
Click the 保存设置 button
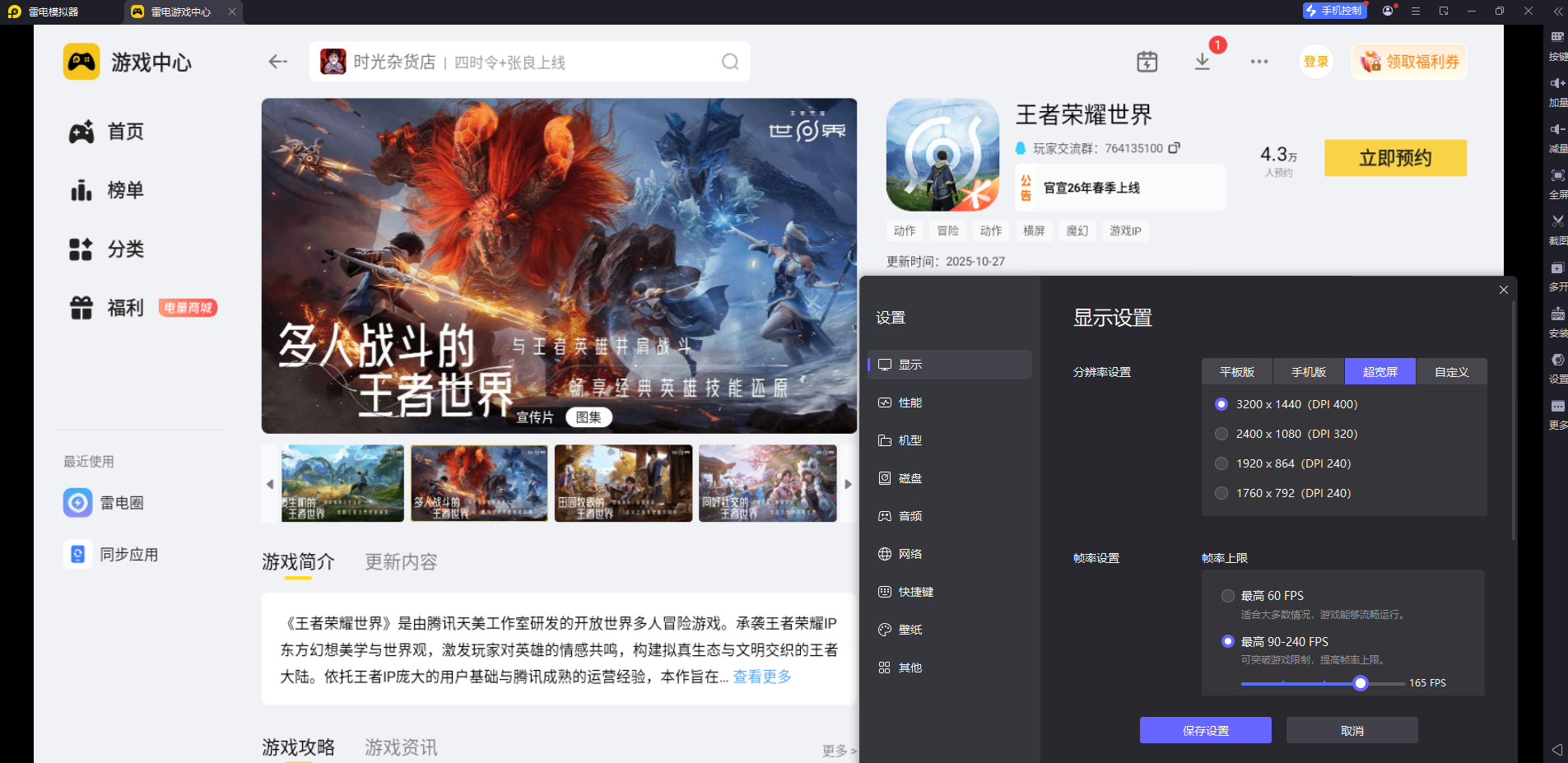[x=1205, y=730]
